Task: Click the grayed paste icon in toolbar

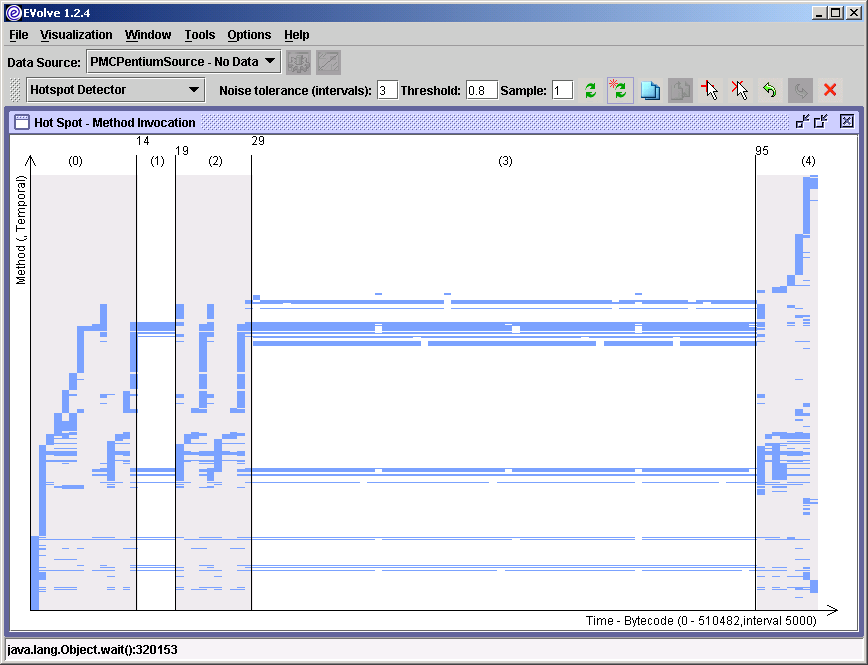Action: tap(680, 90)
